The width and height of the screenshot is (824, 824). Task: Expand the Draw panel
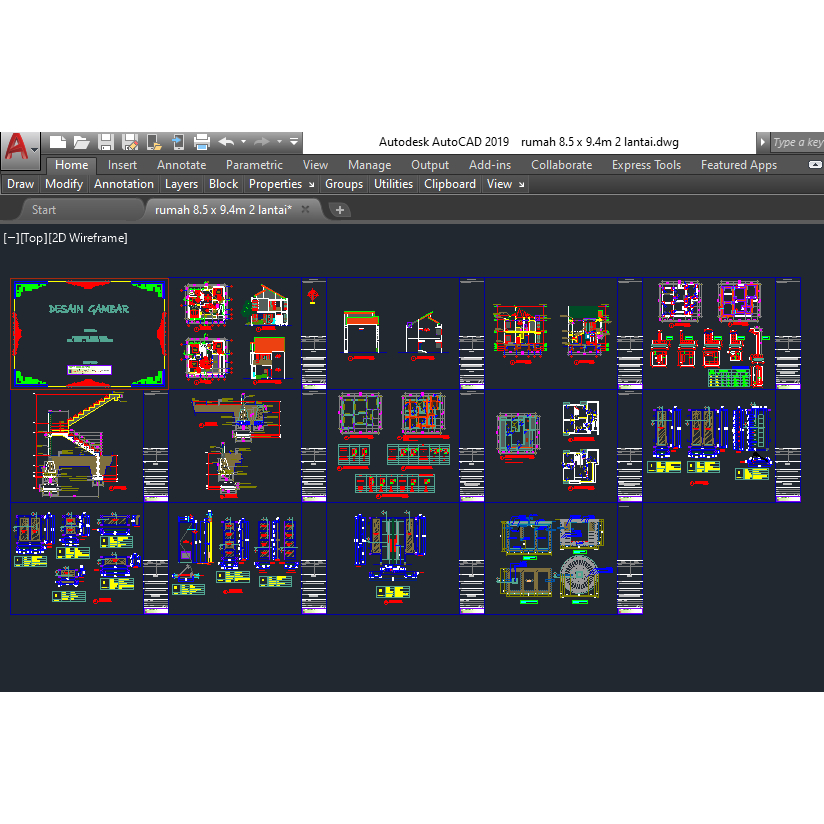pyautogui.click(x=20, y=184)
